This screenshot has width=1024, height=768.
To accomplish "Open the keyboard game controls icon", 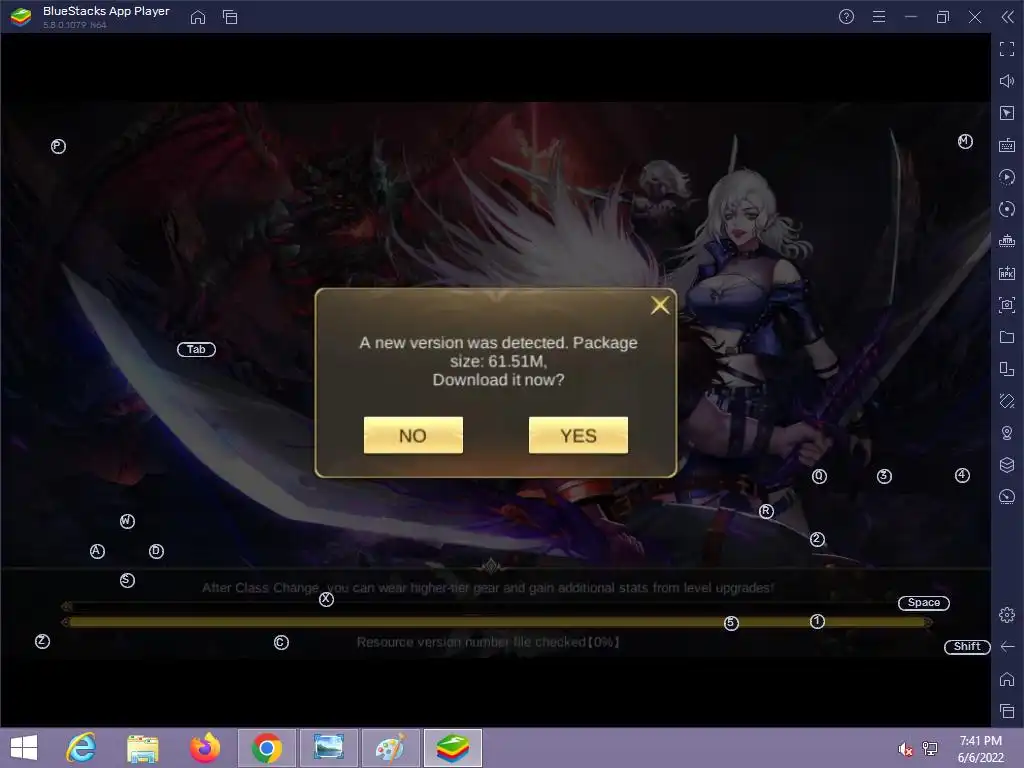I will (x=1007, y=145).
